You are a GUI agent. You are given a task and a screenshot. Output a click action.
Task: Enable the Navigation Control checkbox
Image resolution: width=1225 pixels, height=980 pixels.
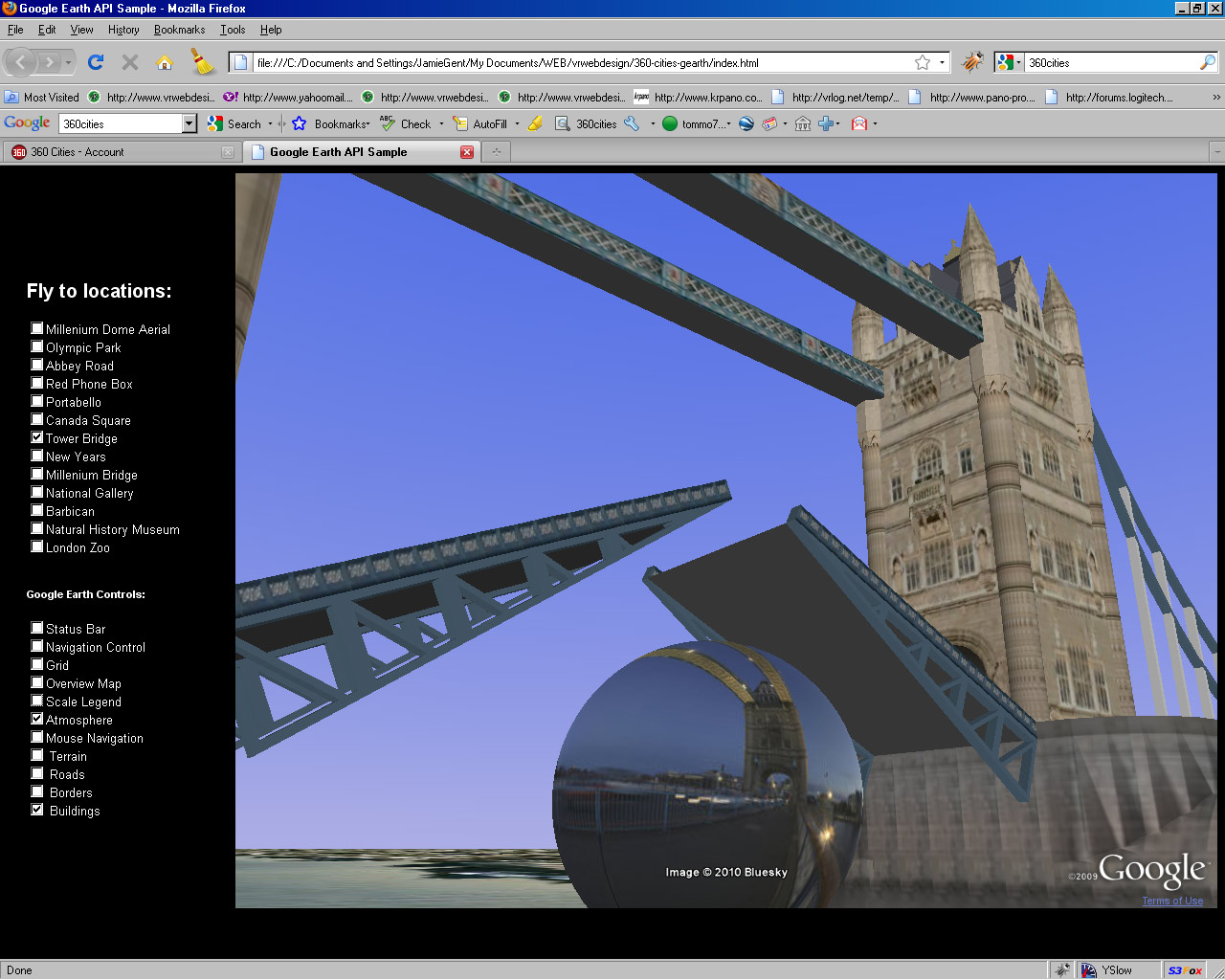coord(37,646)
